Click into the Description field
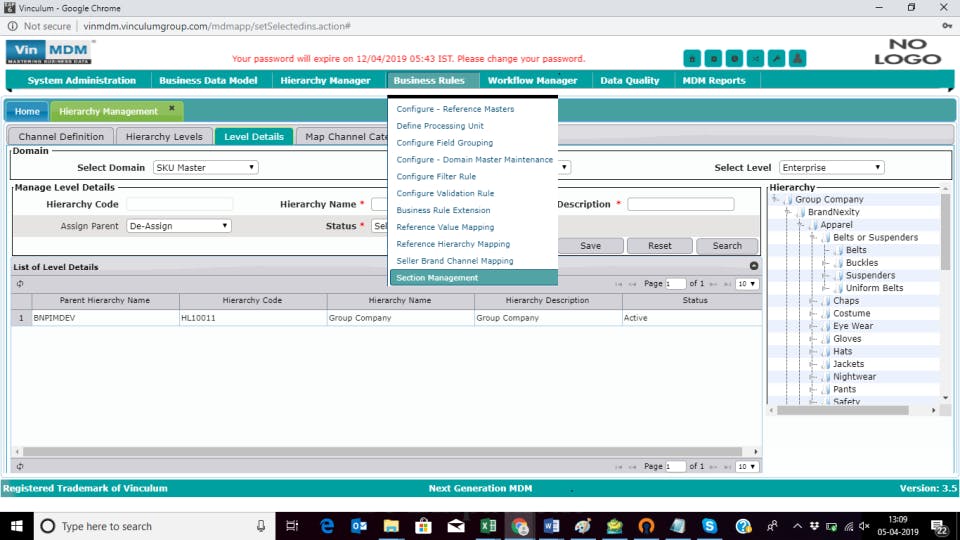This screenshot has height=540, width=960. pos(680,204)
